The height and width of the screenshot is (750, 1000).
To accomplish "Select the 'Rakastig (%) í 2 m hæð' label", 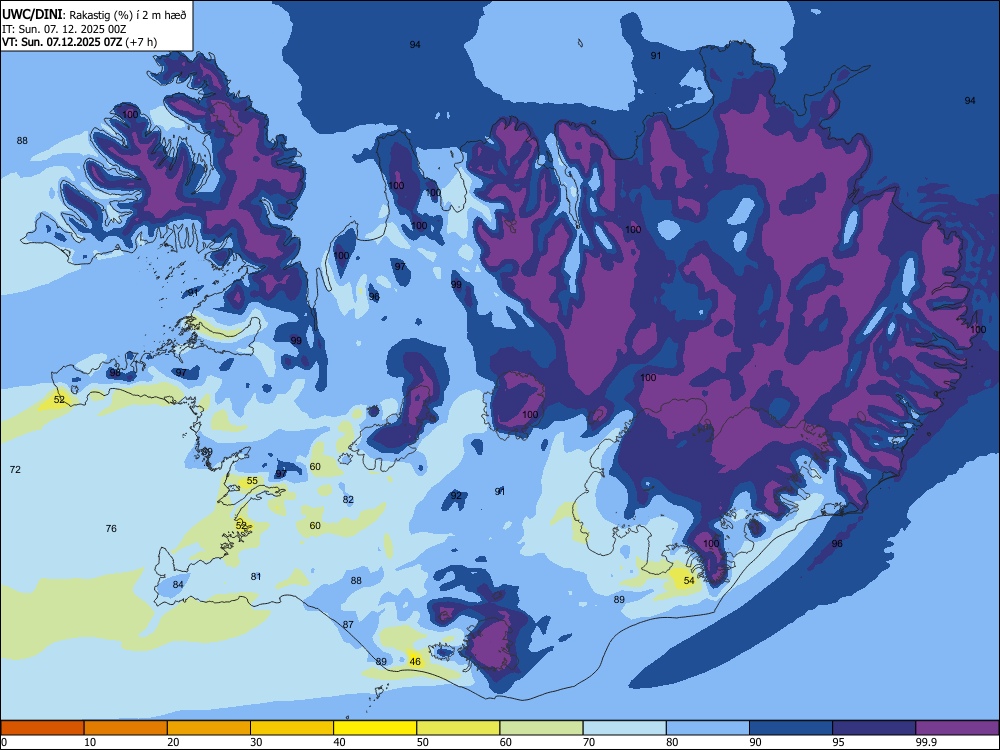I will coord(128,15).
